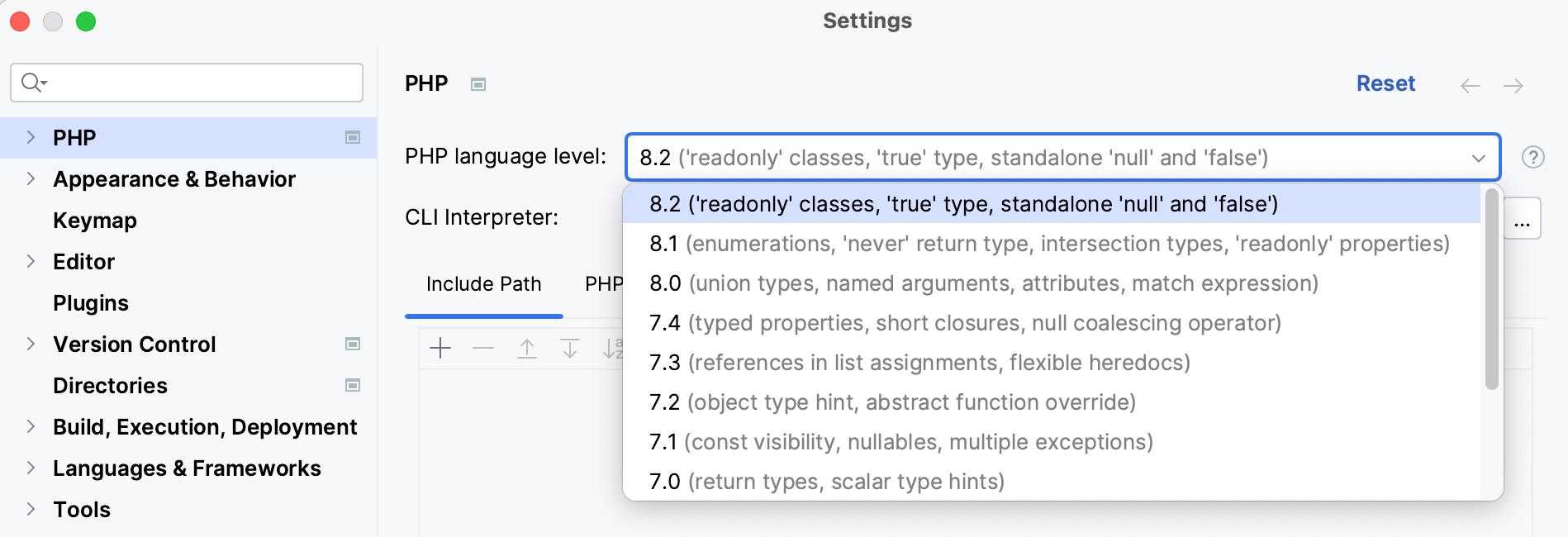Select Keymap in the settings sidebar

point(94,220)
